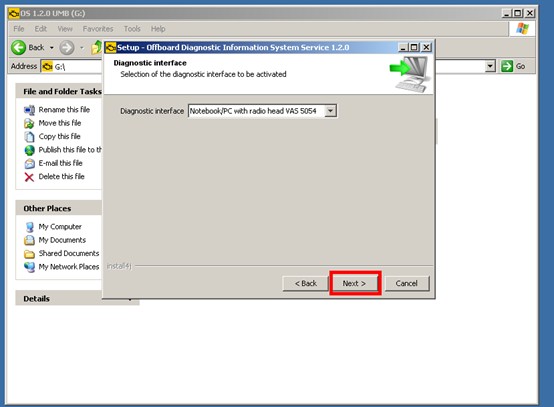Go to previous step with < Back button
This screenshot has height=407, width=554.
tap(305, 283)
